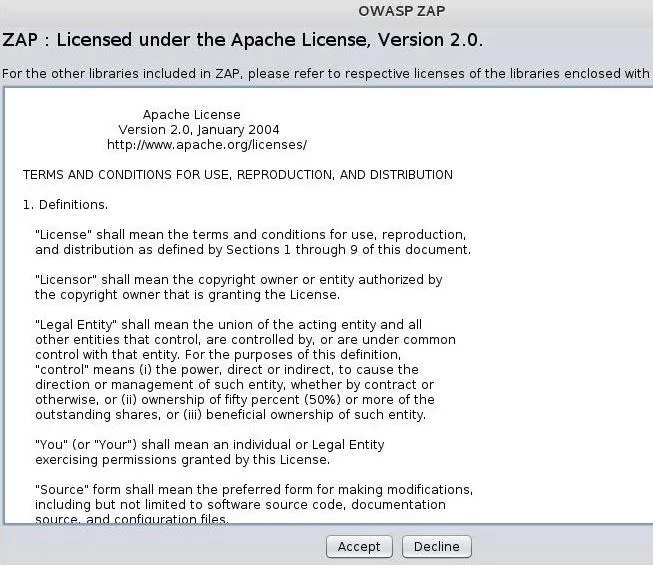Decline the license agreement
653x565 pixels.
pyautogui.click(x=436, y=546)
